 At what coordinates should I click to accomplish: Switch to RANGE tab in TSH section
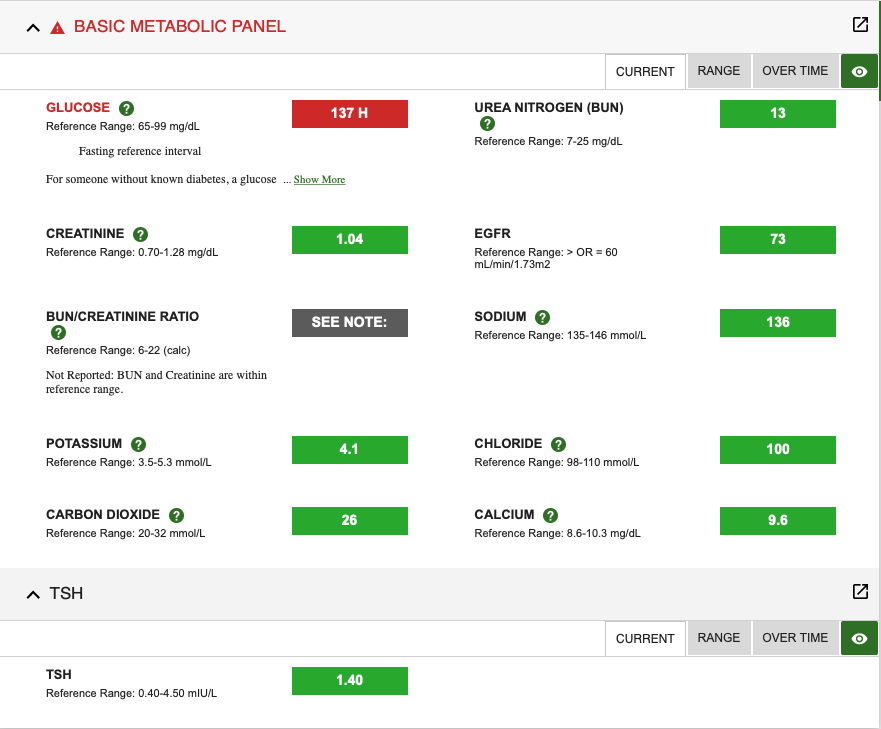[719, 638]
